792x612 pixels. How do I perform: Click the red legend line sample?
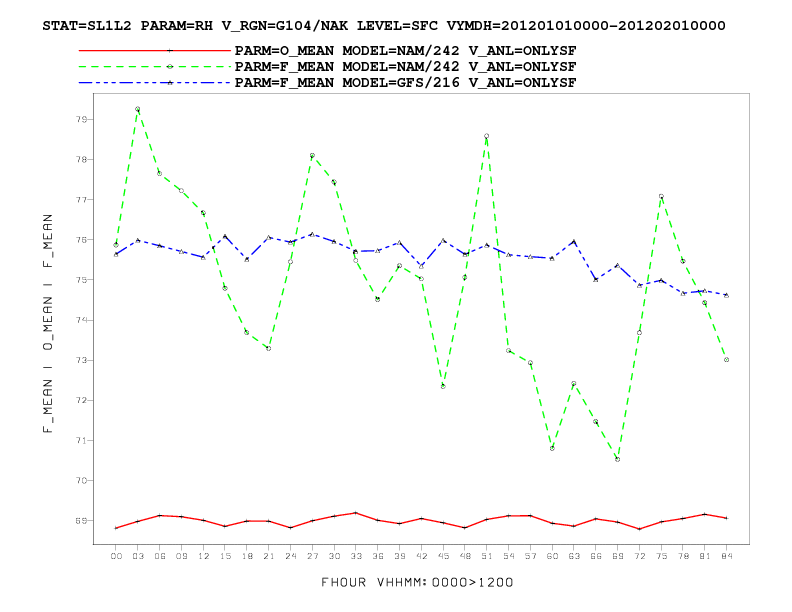pos(155,50)
